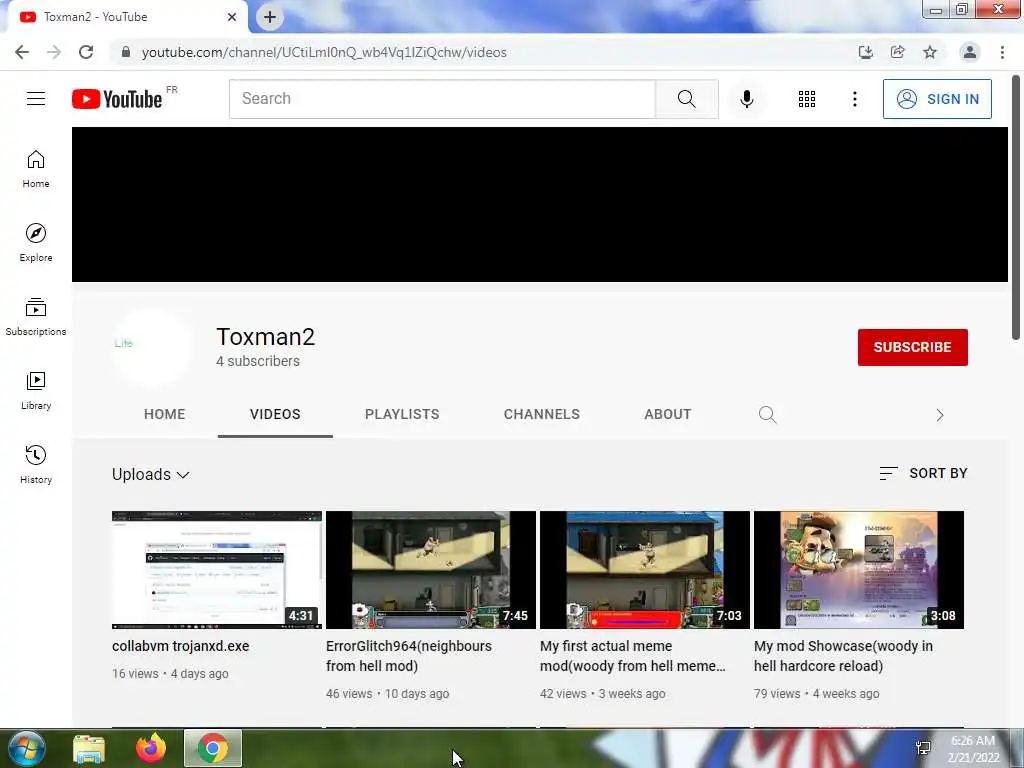1024x768 pixels.
Task: Open the YouTube hamburger guide menu
Action: click(36, 99)
